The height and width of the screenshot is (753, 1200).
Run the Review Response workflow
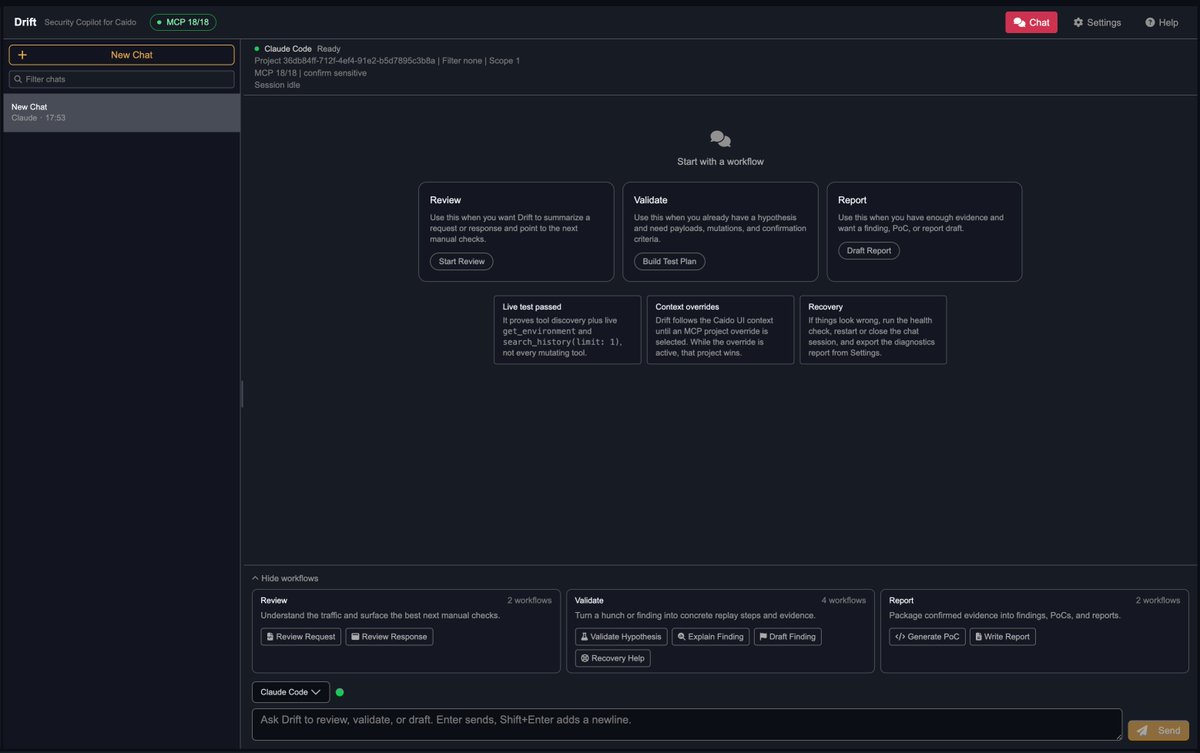[389, 637]
